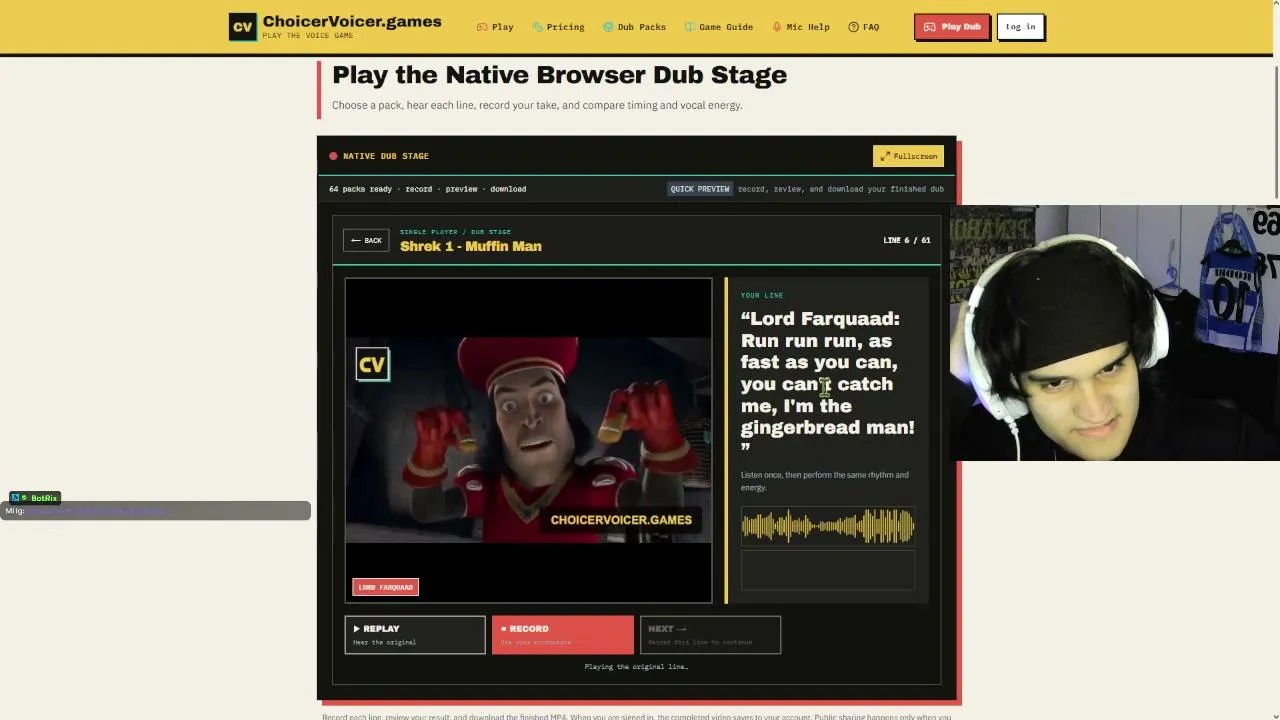
Task: Browse the Dub Packs section
Action: coord(634,27)
